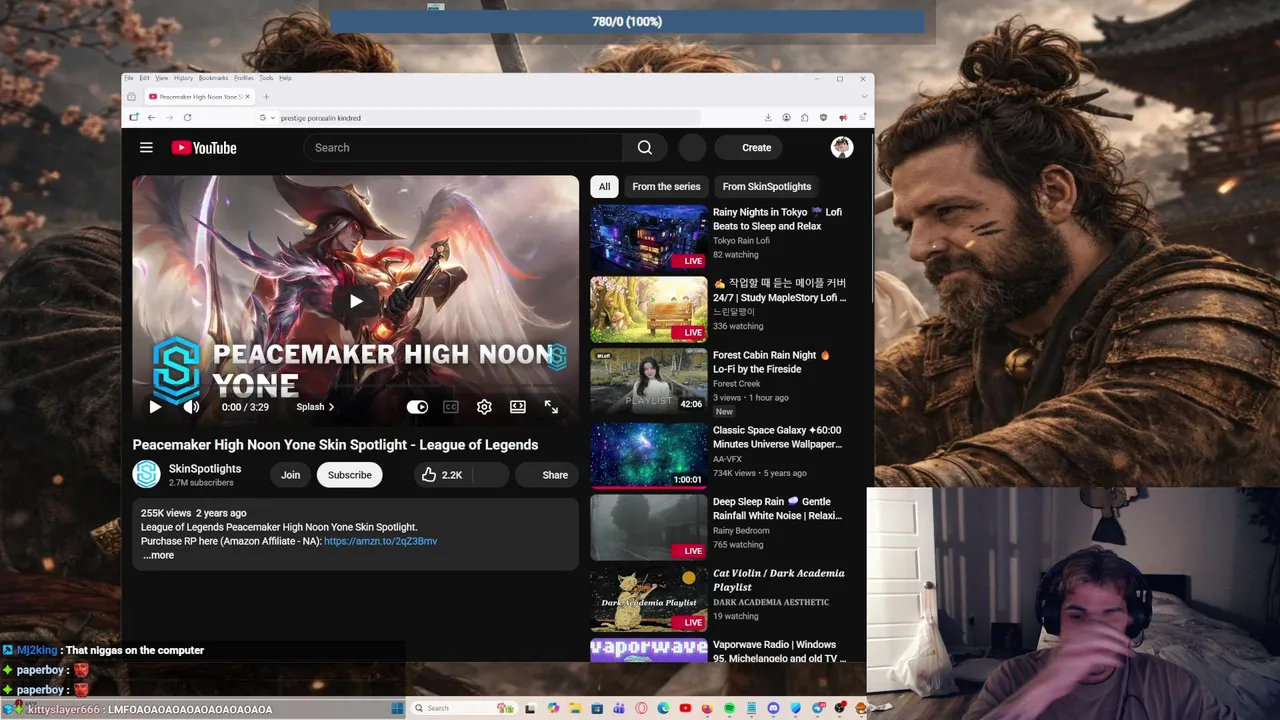Open the browser History menu

(183, 78)
